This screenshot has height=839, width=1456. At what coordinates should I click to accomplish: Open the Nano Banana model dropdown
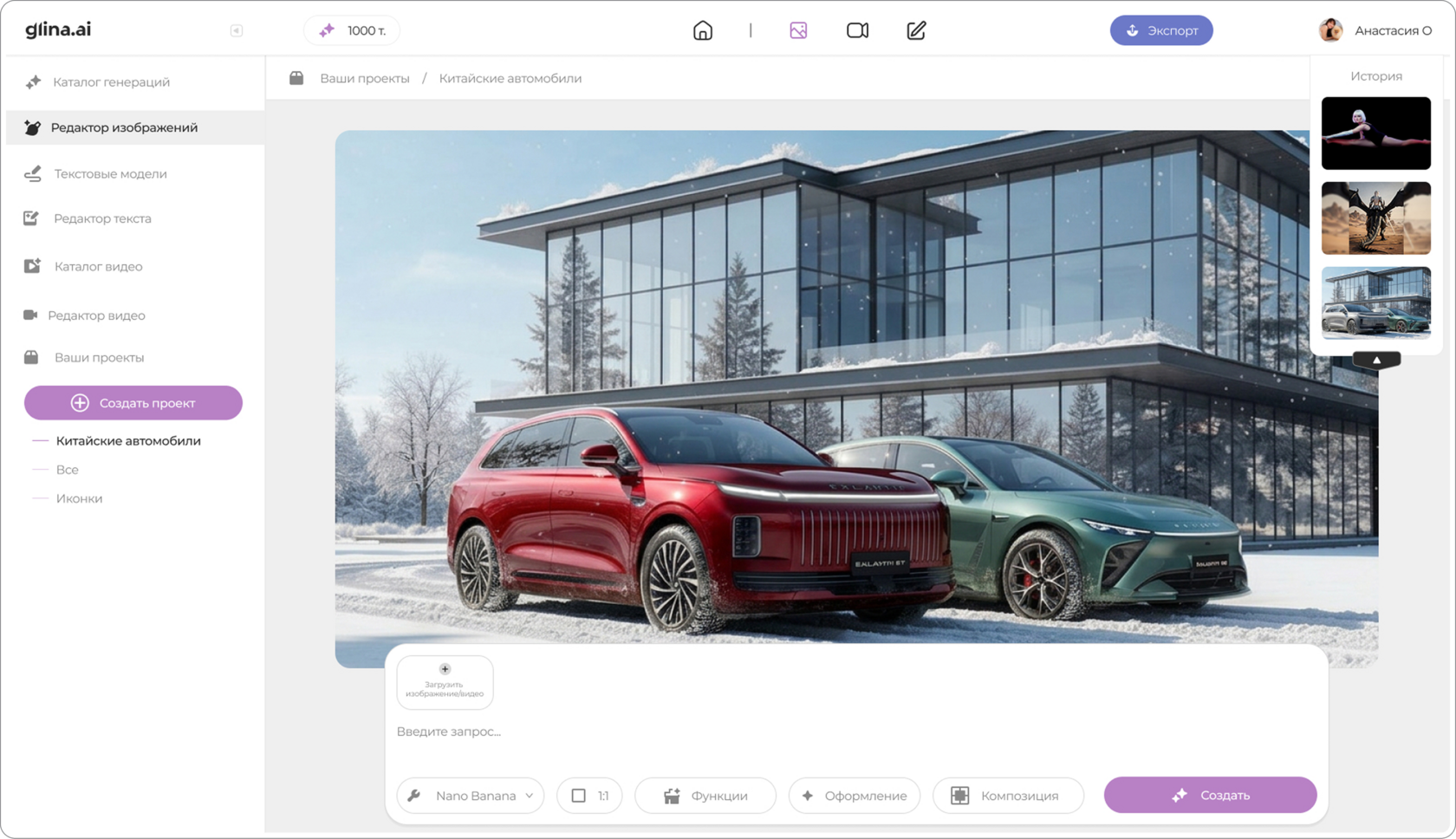point(471,796)
